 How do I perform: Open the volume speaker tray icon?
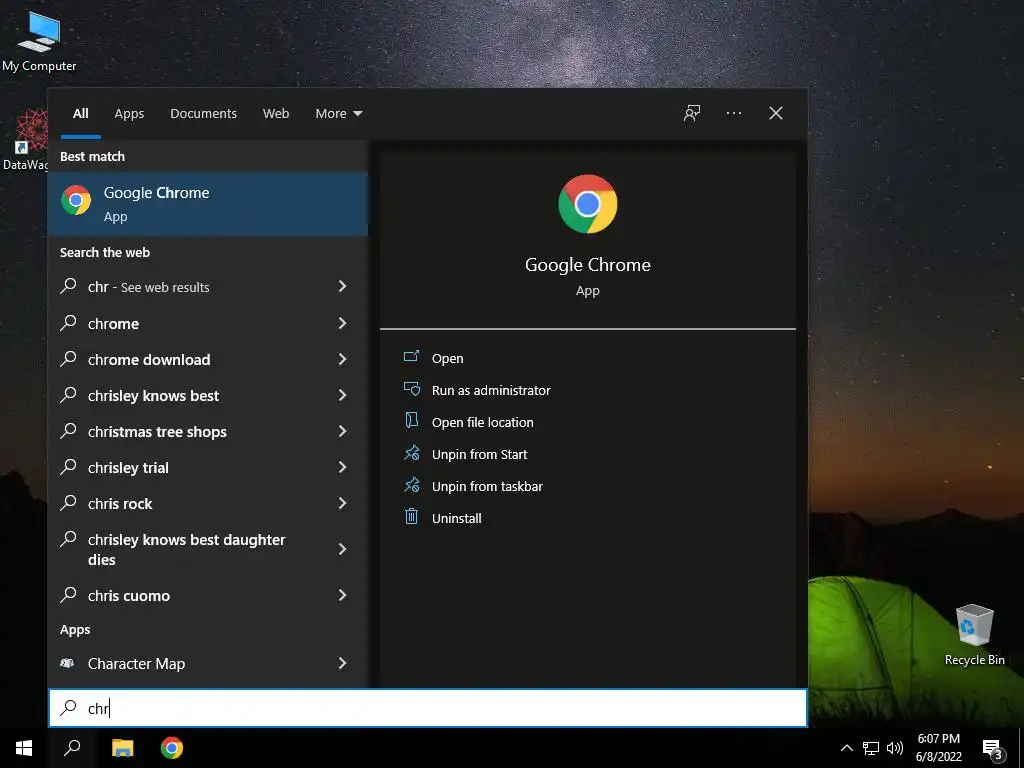(894, 748)
